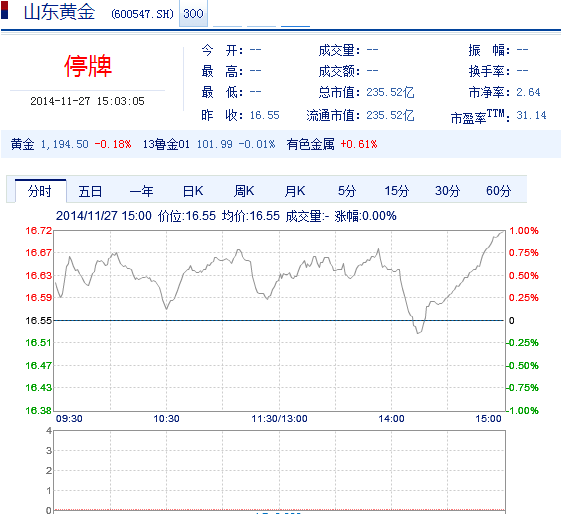Viewport: 561px width, 514px height.
Task: Click the 总市值 value 235.52亿
Action: pos(390,92)
